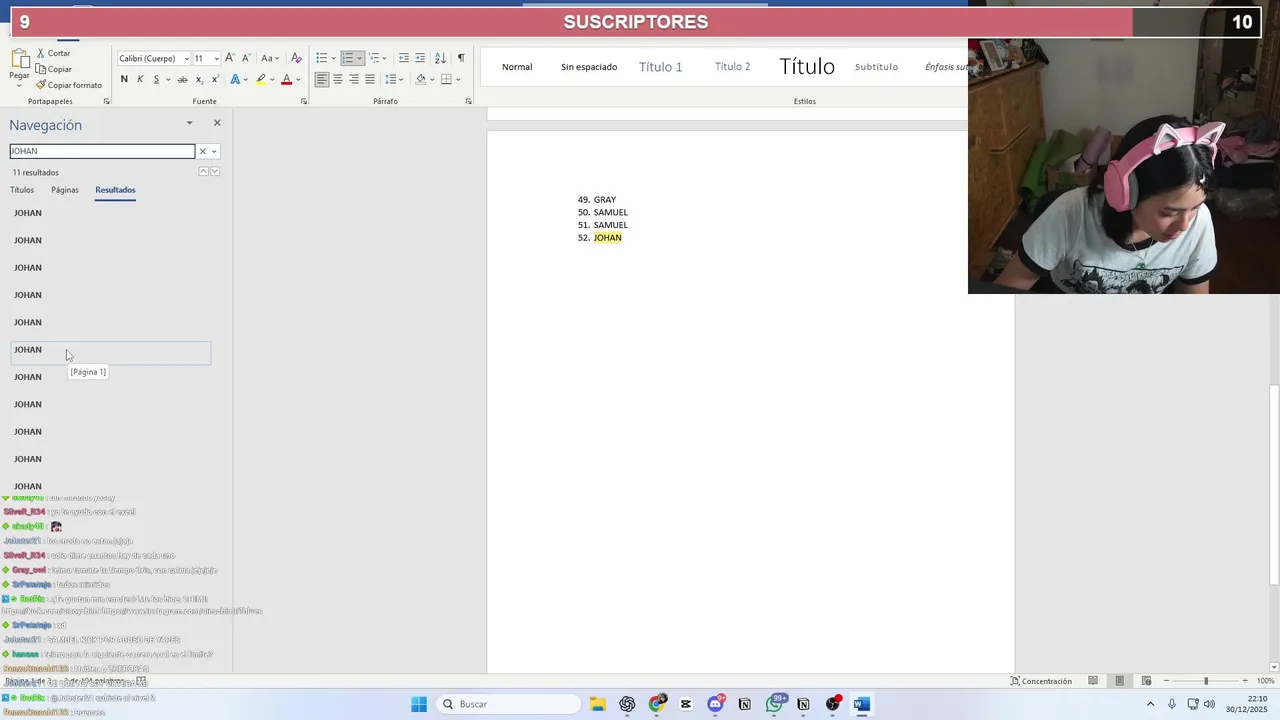Screen dimensions: 1280x720
Task: Select print layout view button
Action: pos(1119,681)
